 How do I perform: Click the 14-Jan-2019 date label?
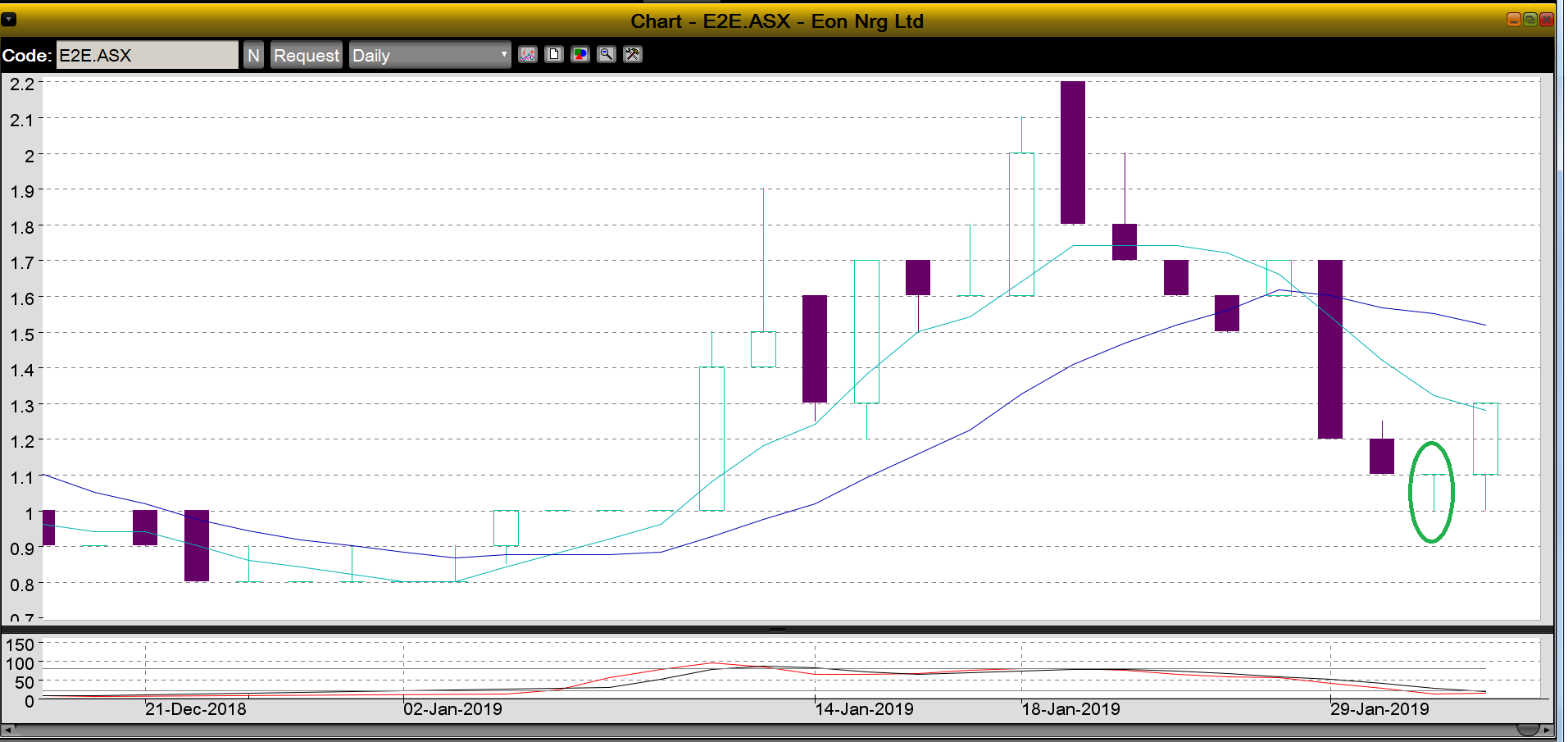coord(865,709)
